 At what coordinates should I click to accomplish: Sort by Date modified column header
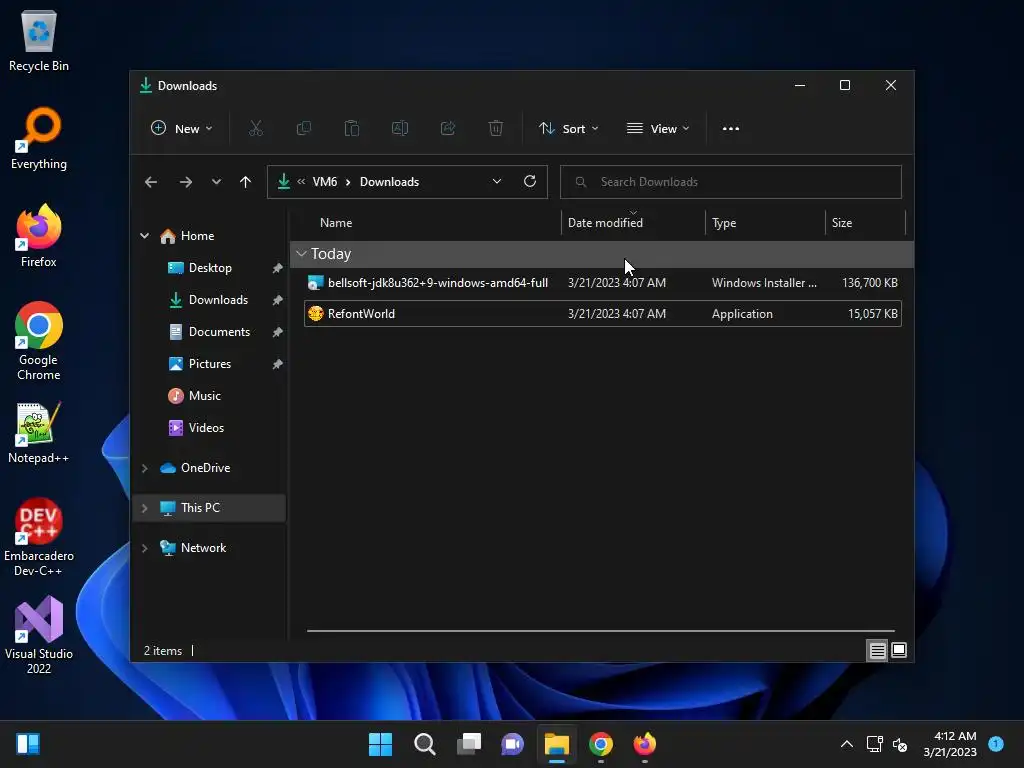coord(605,223)
